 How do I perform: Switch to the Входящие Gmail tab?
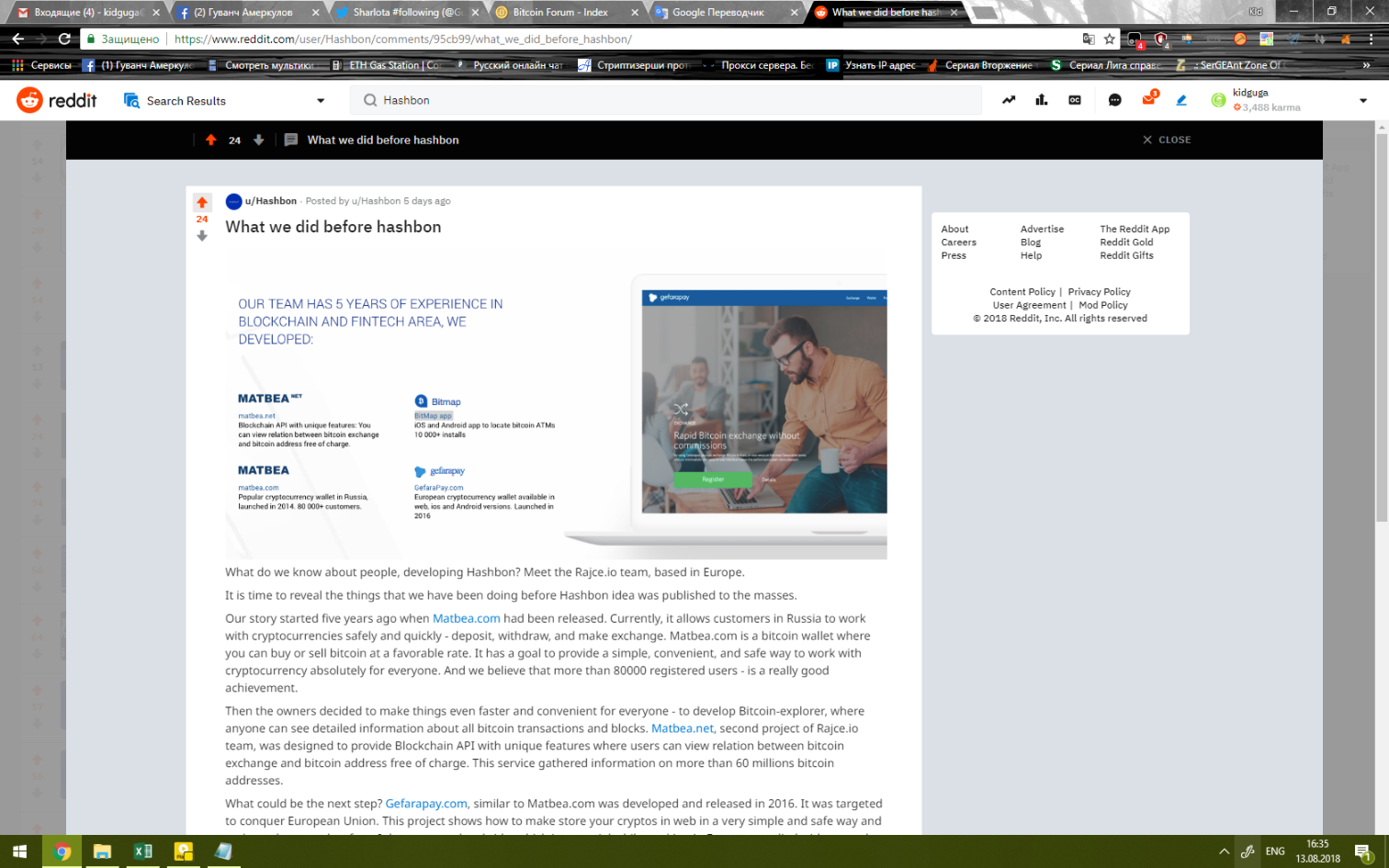[x=89, y=12]
